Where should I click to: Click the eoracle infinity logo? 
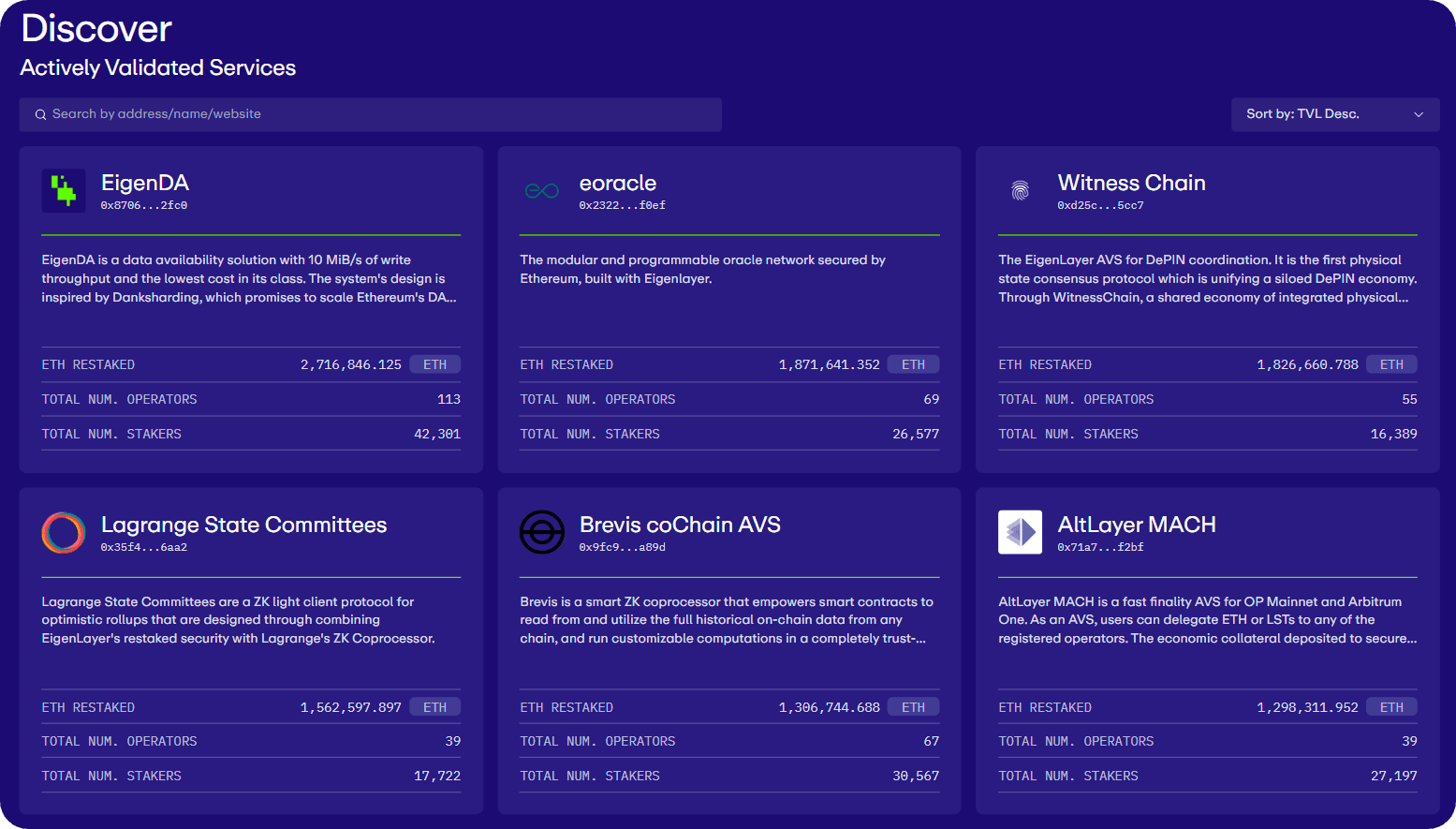click(x=542, y=191)
